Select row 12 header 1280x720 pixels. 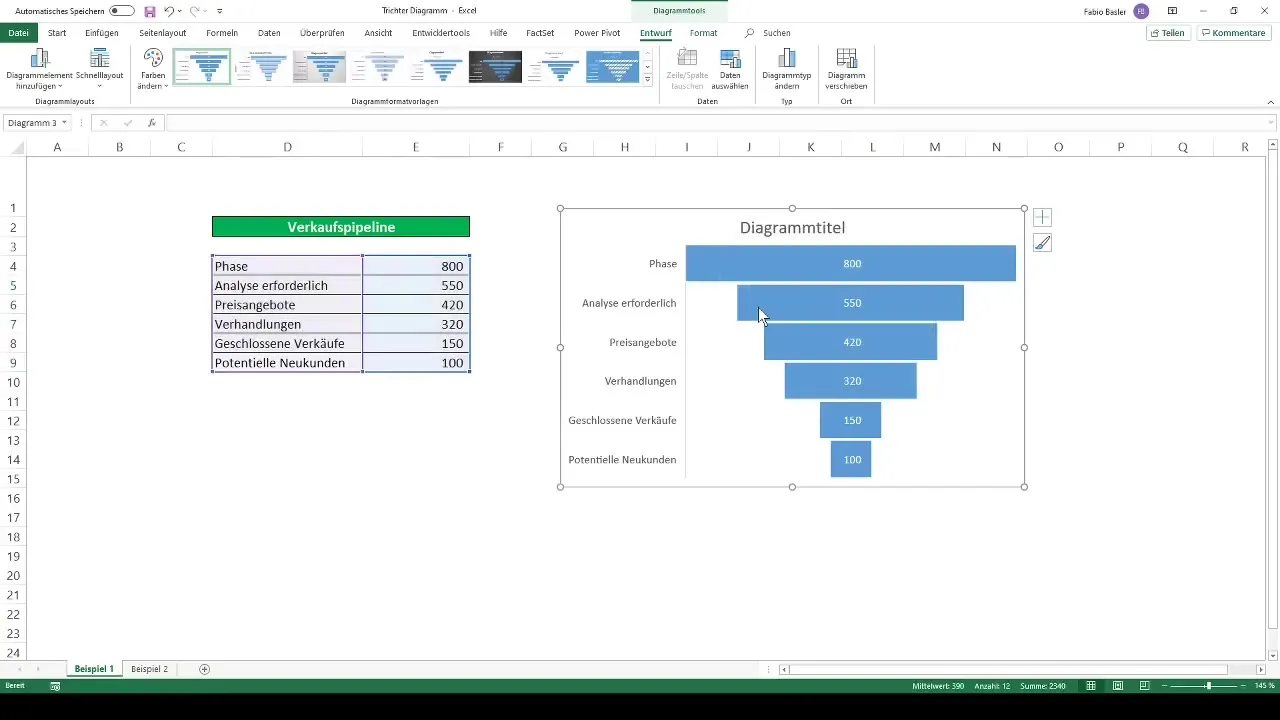(14, 420)
